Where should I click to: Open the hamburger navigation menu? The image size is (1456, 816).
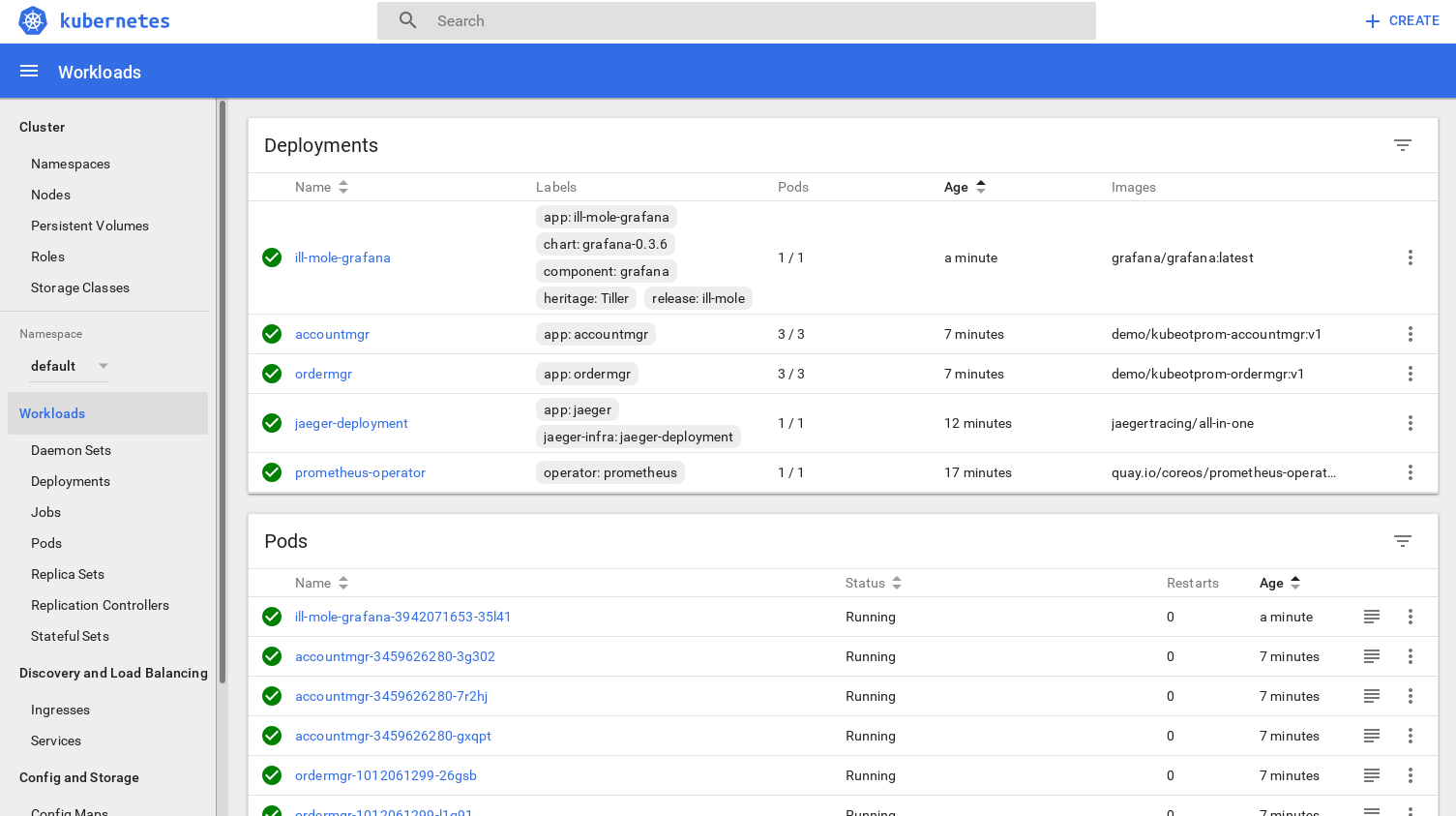pyautogui.click(x=29, y=72)
